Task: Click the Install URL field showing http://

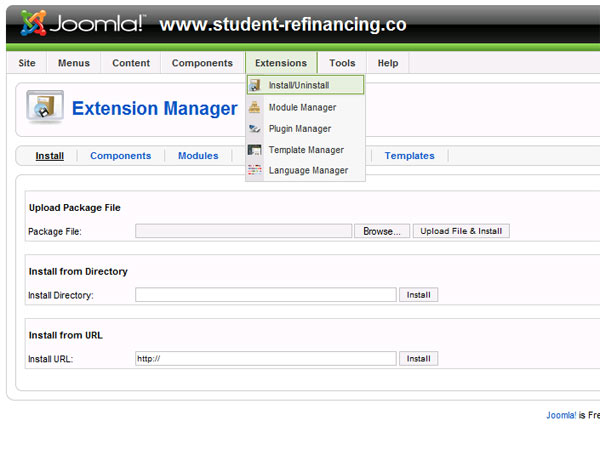Action: pyautogui.click(x=266, y=359)
